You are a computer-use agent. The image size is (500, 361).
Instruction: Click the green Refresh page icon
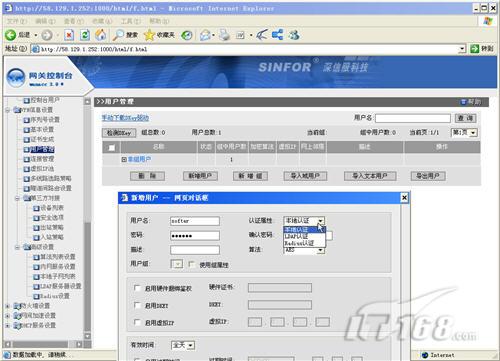pos(85,35)
